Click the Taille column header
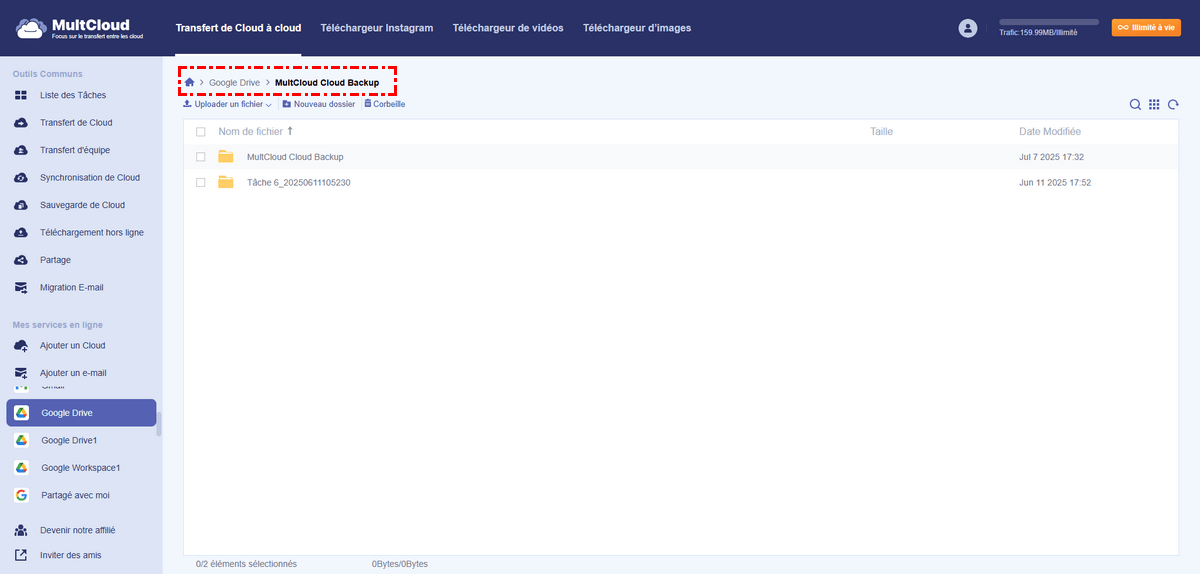The height and width of the screenshot is (574, 1200). point(881,131)
